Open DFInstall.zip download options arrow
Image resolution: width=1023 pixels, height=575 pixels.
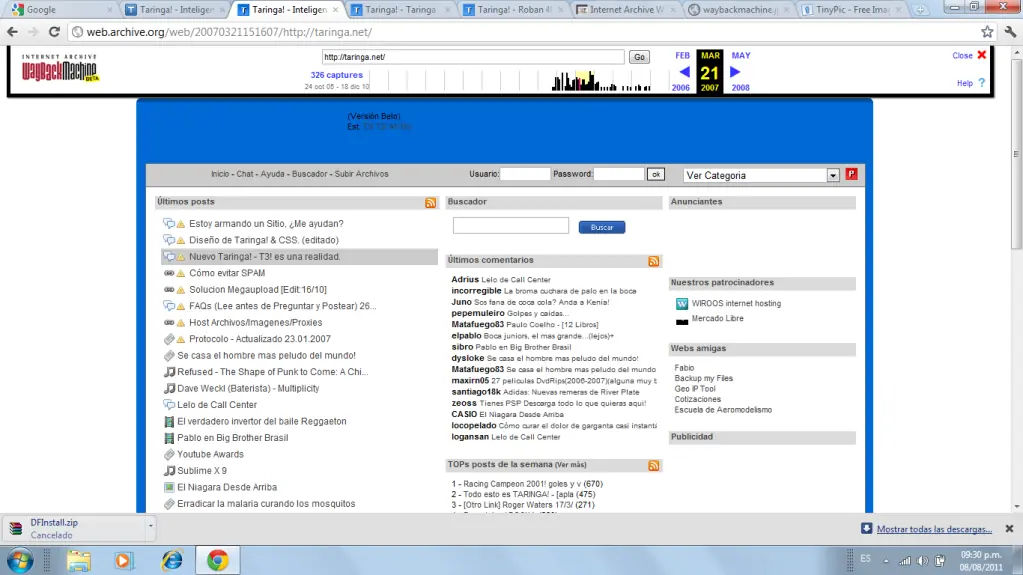pyautogui.click(x=151, y=526)
